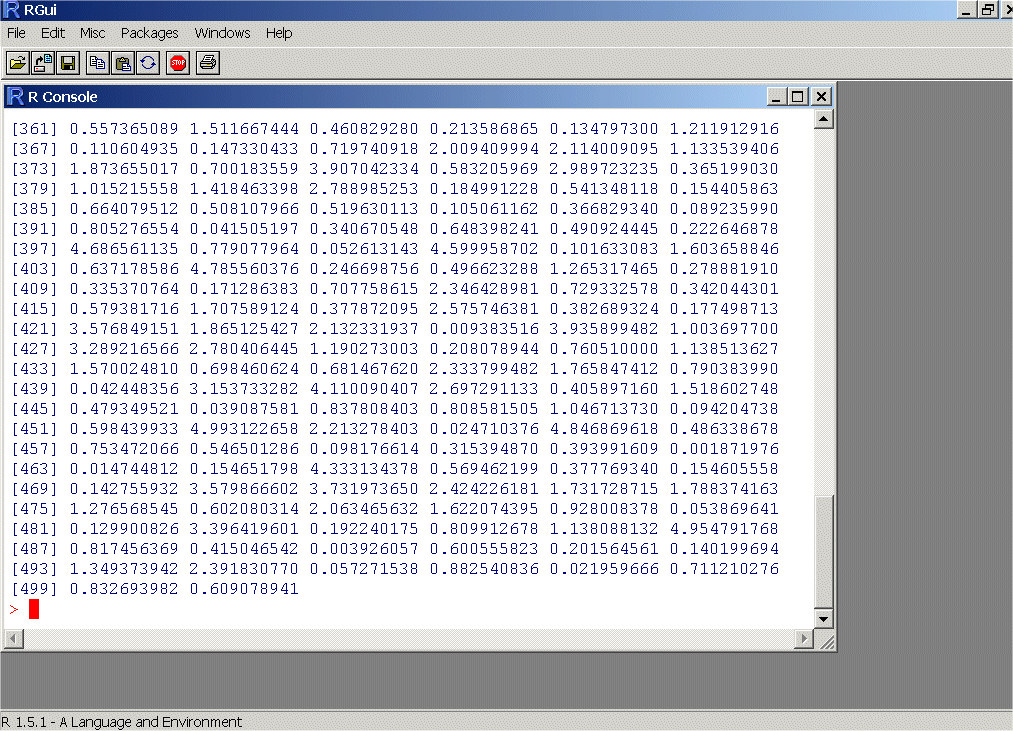Click the console's vertical scrollbar thumb
This screenshot has height=731, width=1013.
click(x=824, y=551)
